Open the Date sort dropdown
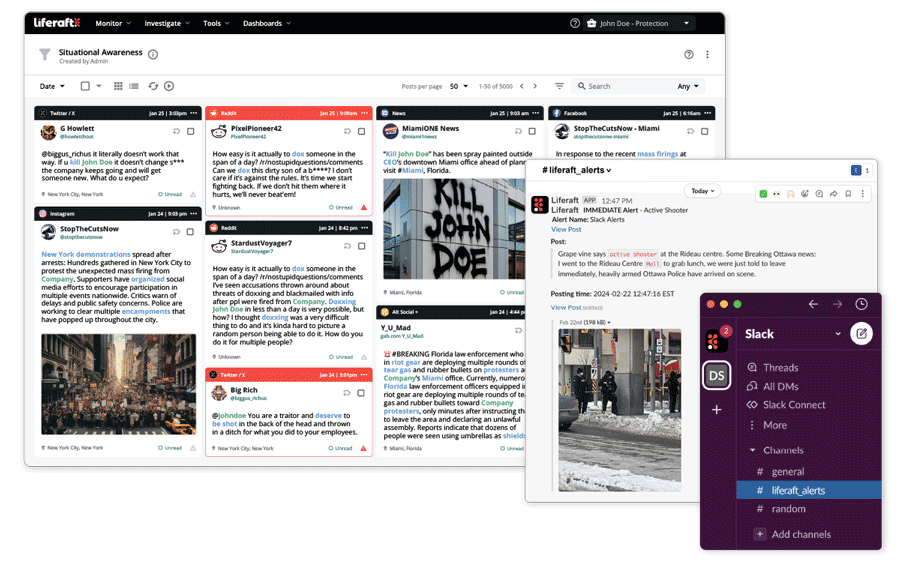 tap(52, 86)
